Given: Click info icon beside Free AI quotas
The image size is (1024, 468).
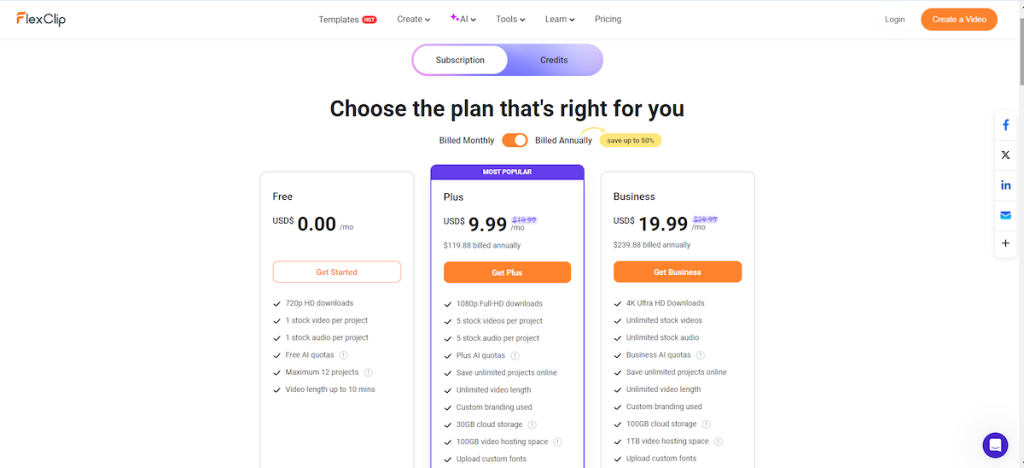Looking at the screenshot, I should click(343, 355).
